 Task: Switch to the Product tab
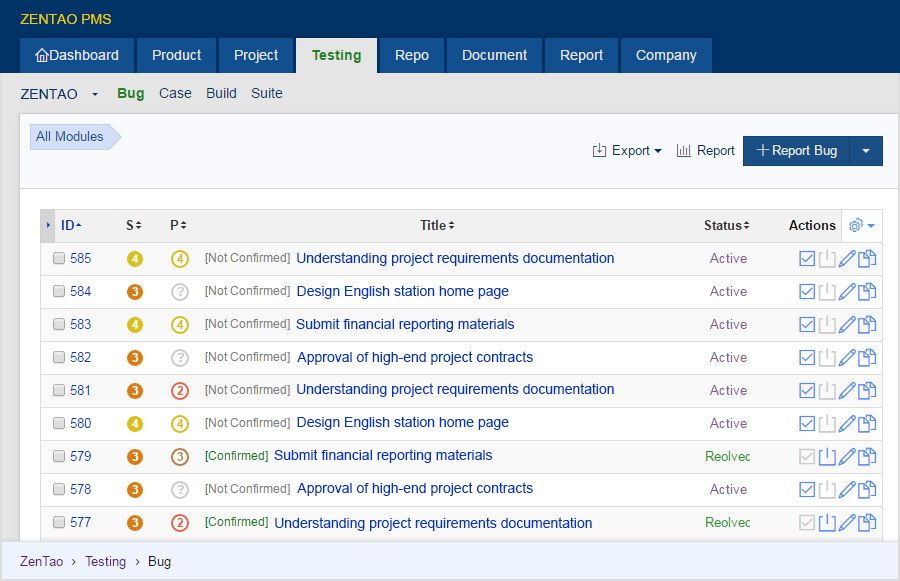(x=176, y=56)
